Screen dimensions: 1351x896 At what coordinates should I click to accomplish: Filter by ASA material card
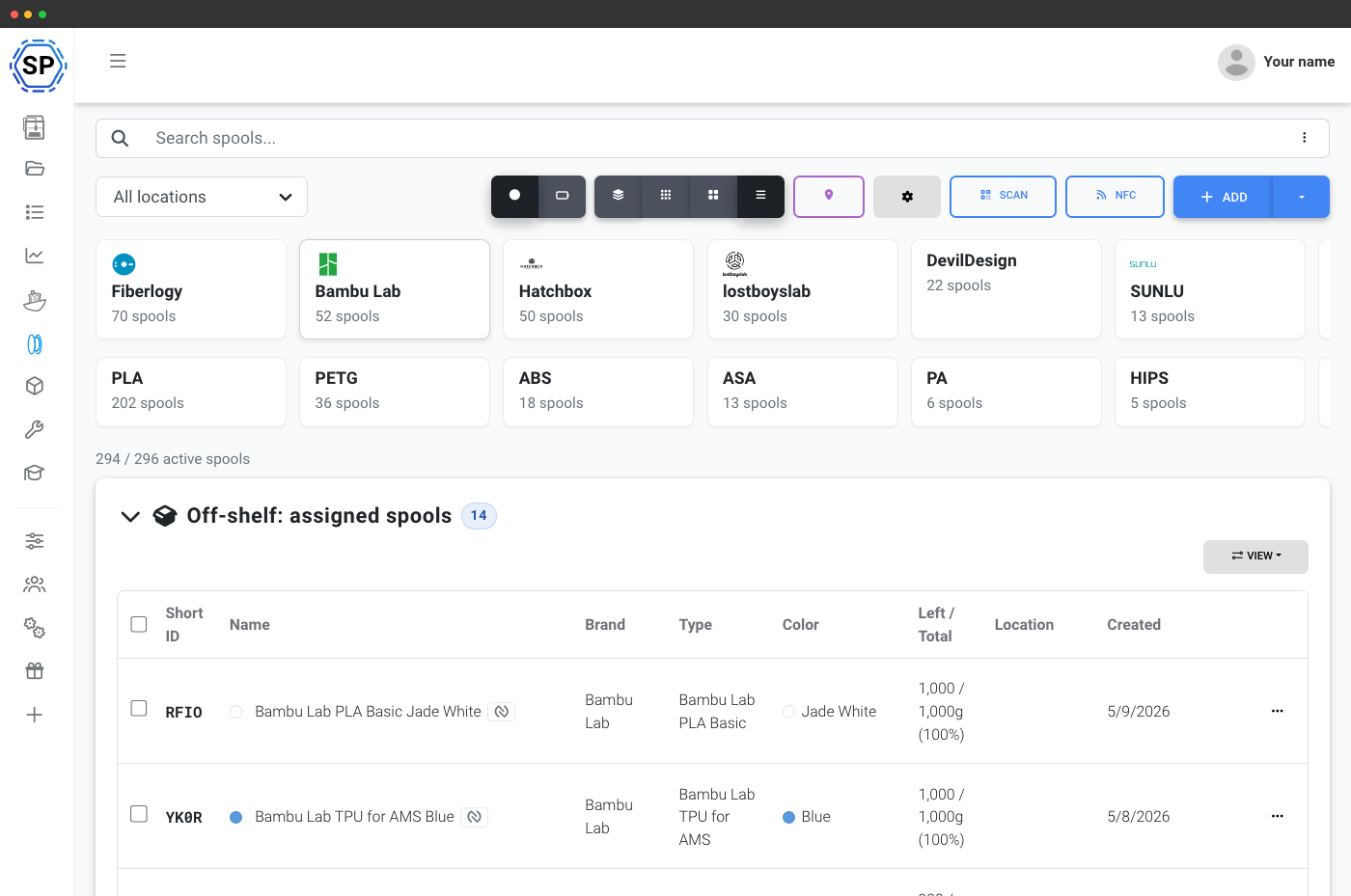[803, 392]
